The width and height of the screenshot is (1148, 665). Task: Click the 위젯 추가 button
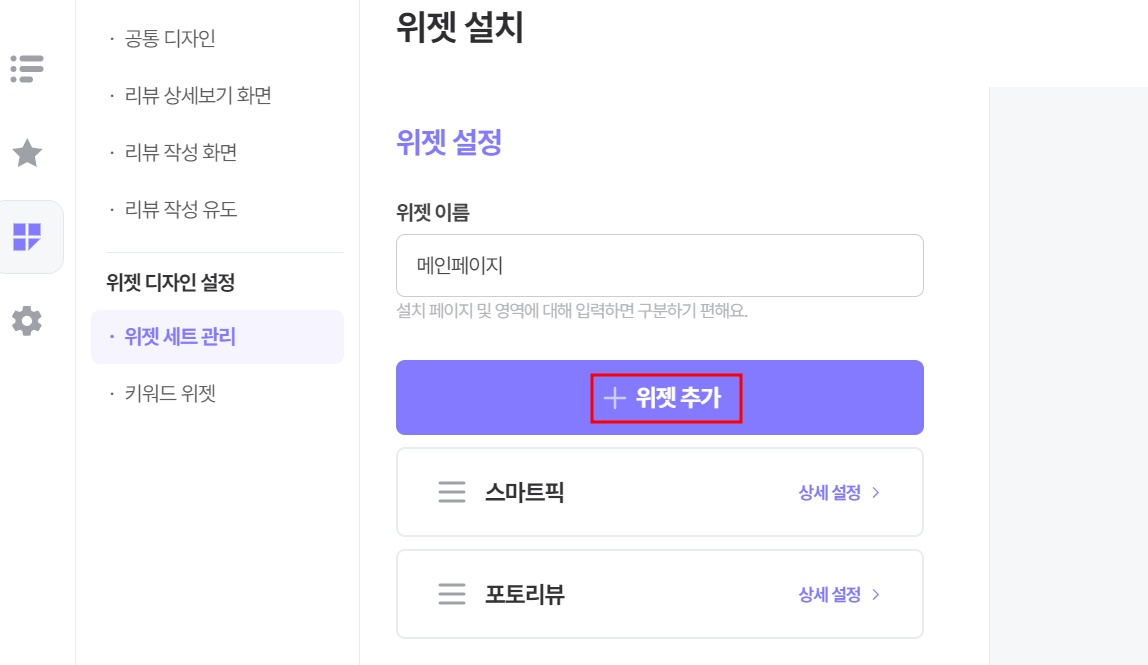click(x=660, y=398)
